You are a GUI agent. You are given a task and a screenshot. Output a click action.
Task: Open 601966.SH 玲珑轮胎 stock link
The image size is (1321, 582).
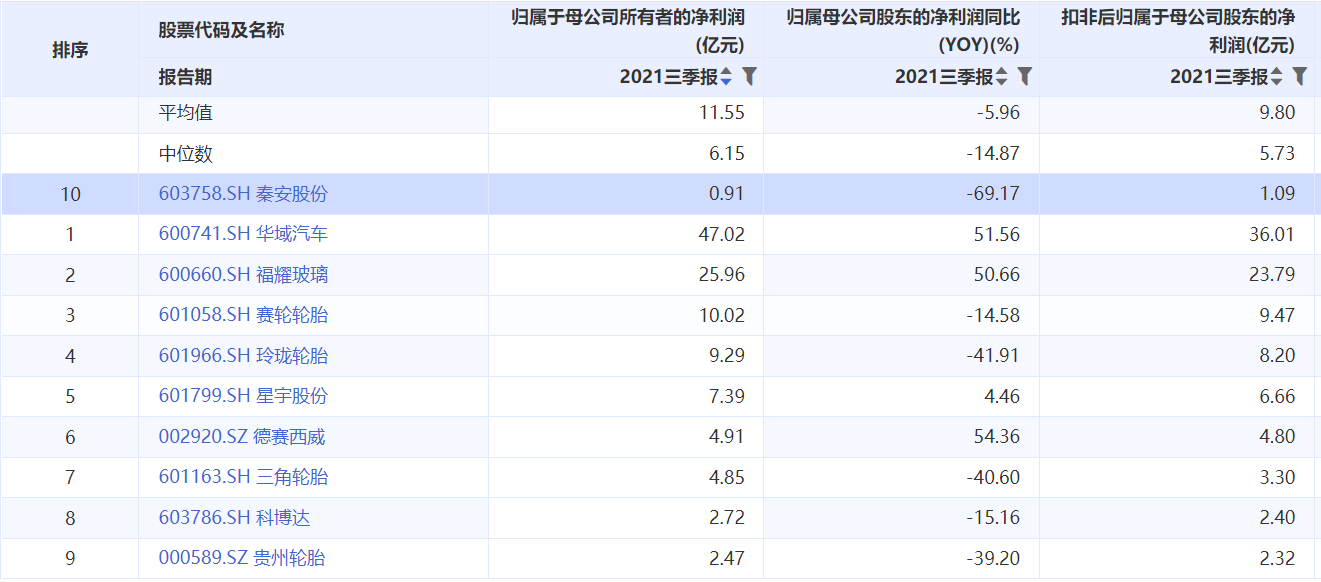[243, 356]
